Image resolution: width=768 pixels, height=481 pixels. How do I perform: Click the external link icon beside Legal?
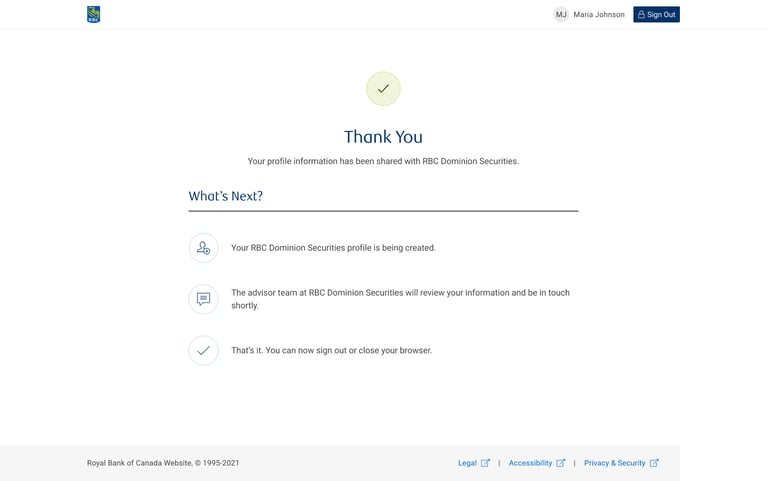point(485,463)
